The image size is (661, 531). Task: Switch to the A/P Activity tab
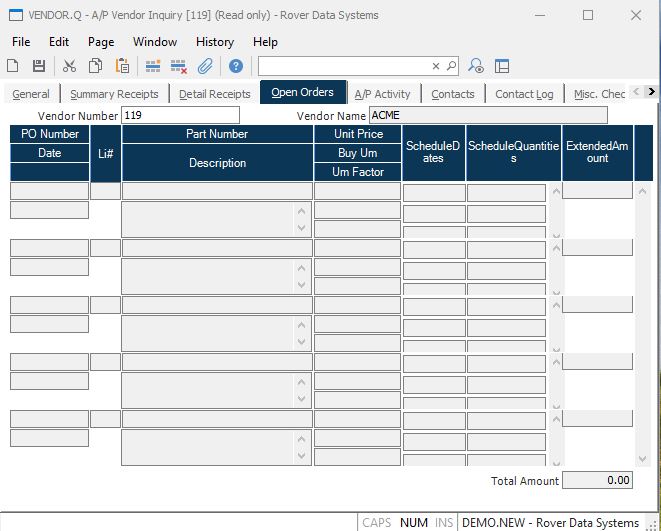coord(382,94)
